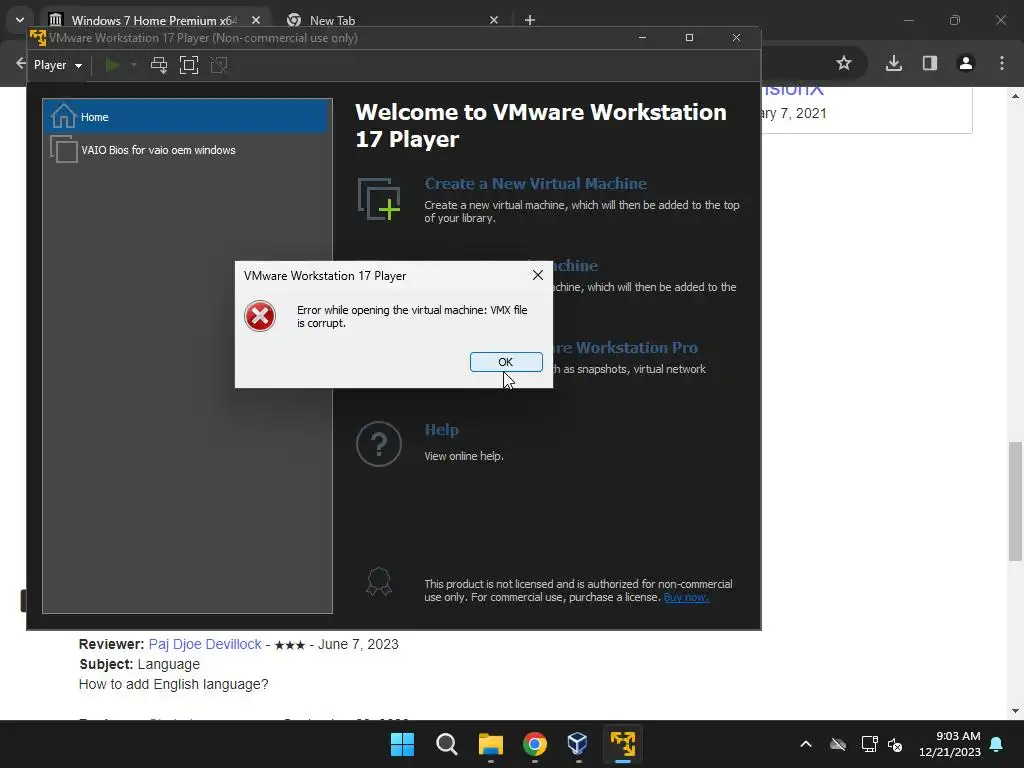Open the clock showing 9:03 AM
The height and width of the screenshot is (768, 1024).
[x=950, y=744]
